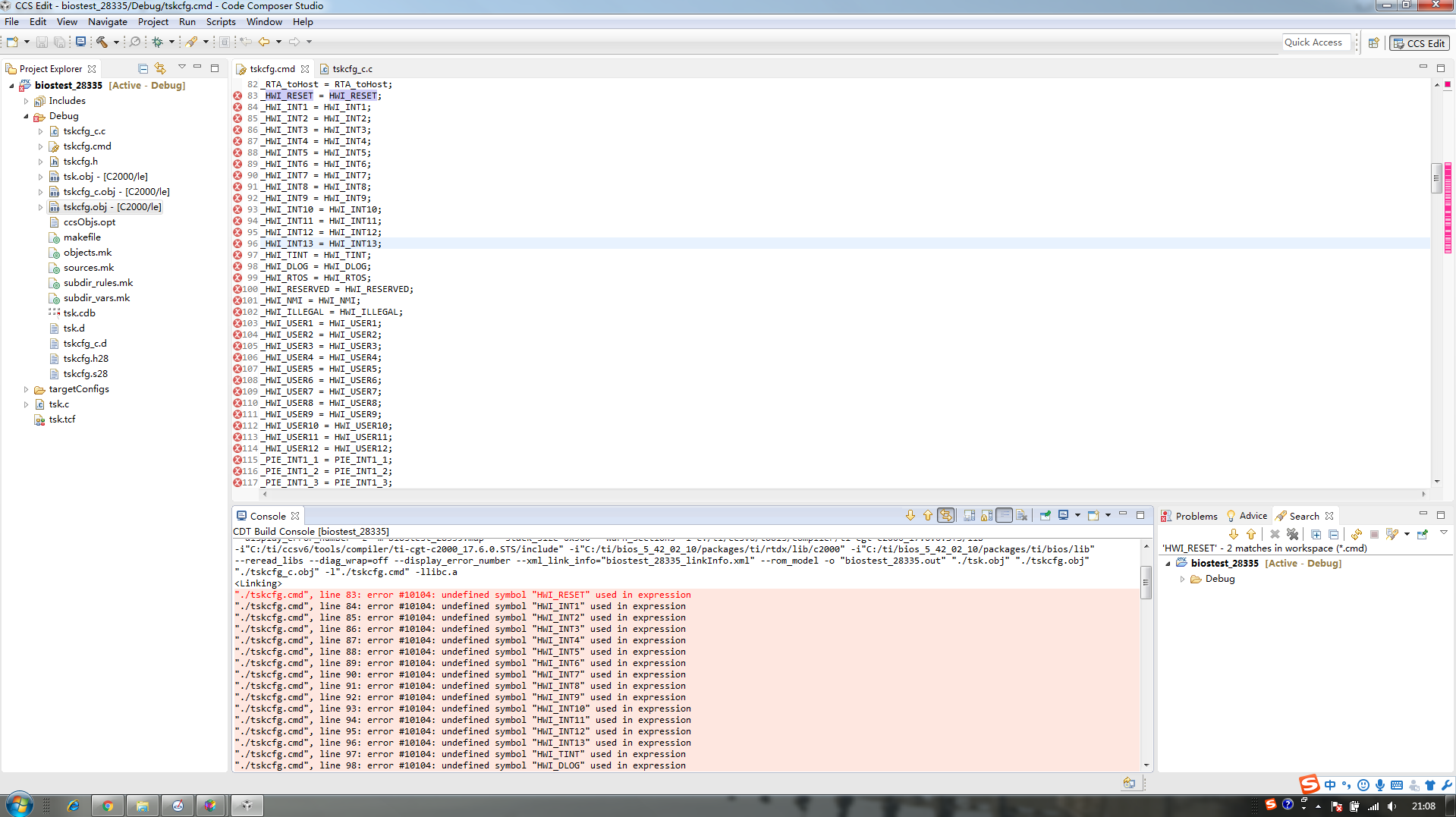Save the current file with the floppy icon
The width and height of the screenshot is (1456, 817).
pos(42,42)
